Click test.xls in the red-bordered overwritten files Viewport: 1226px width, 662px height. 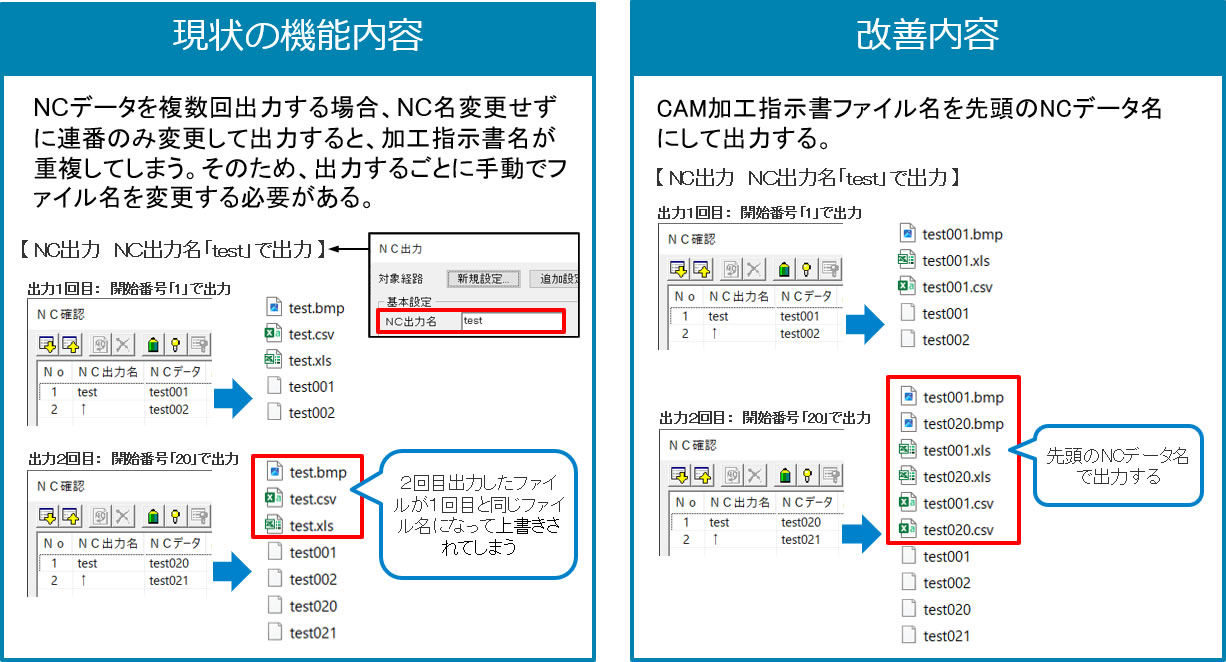[x=310, y=525]
